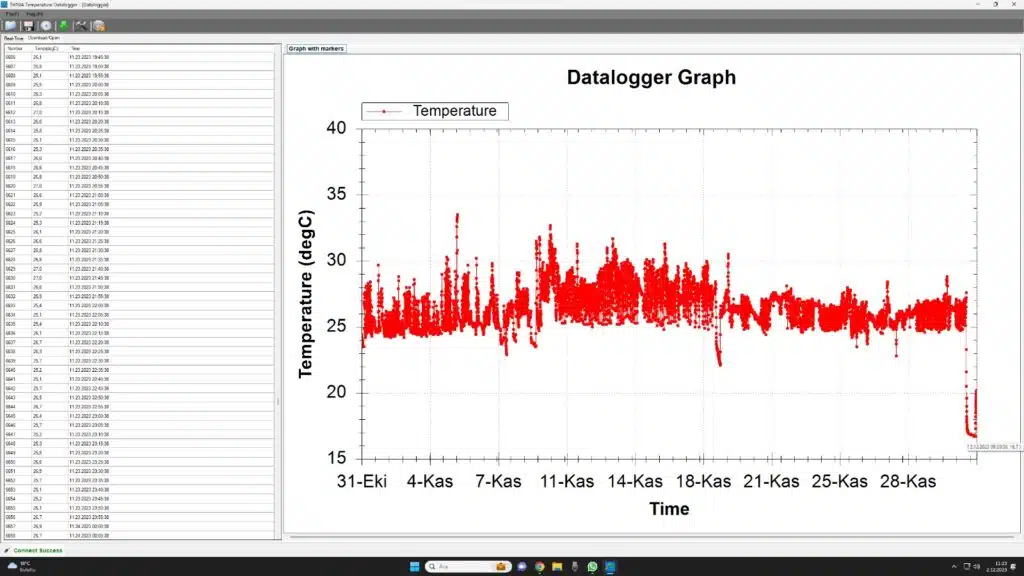
Task: Switch to the Download/Open tab
Action: pos(43,38)
